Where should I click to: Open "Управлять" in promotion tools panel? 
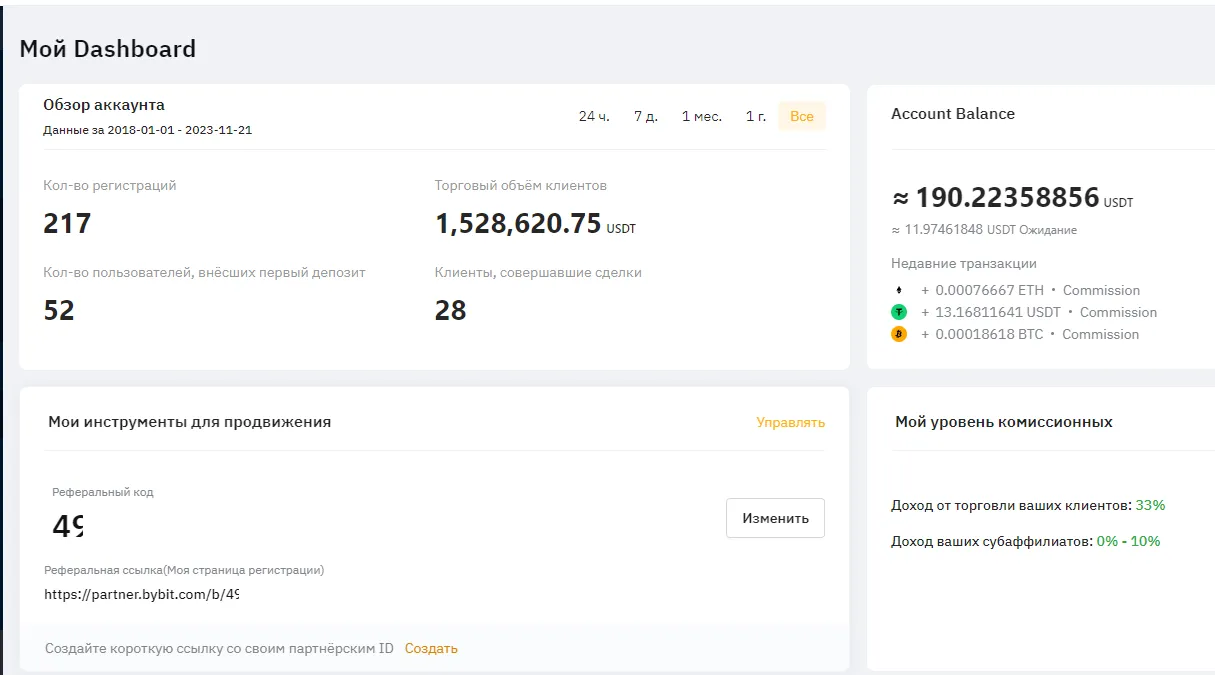coord(790,423)
